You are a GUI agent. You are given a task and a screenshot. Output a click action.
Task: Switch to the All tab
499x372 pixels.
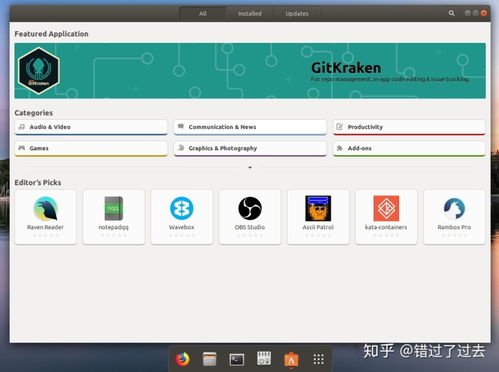tap(203, 14)
